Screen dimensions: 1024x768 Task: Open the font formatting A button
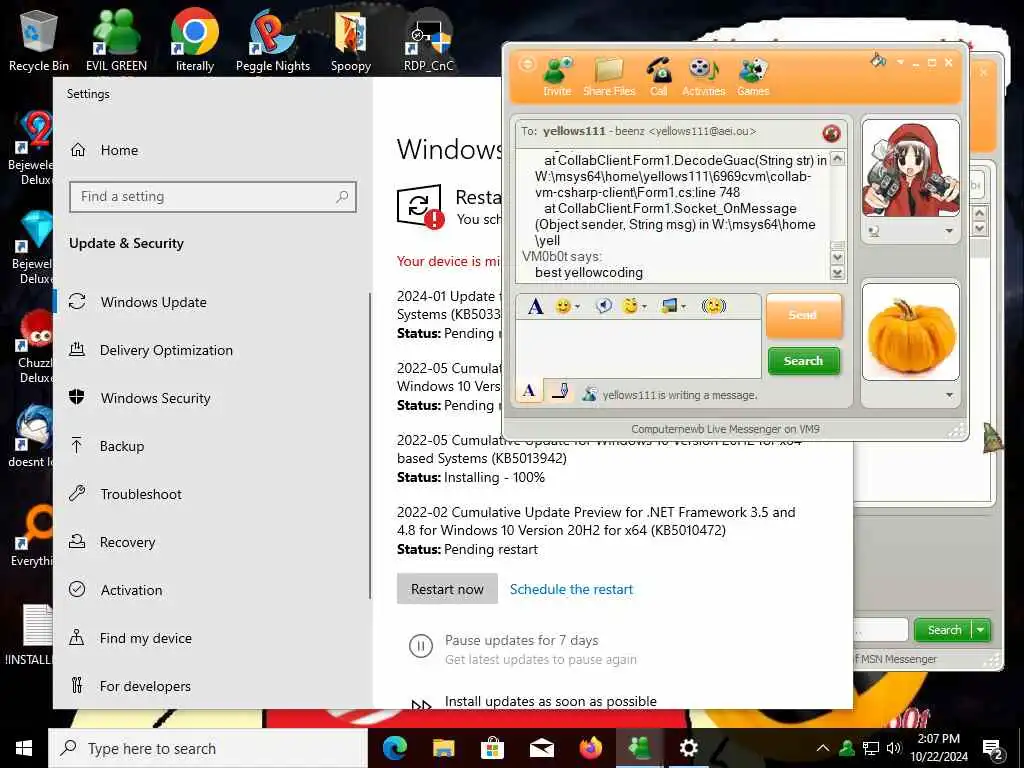[x=536, y=306]
